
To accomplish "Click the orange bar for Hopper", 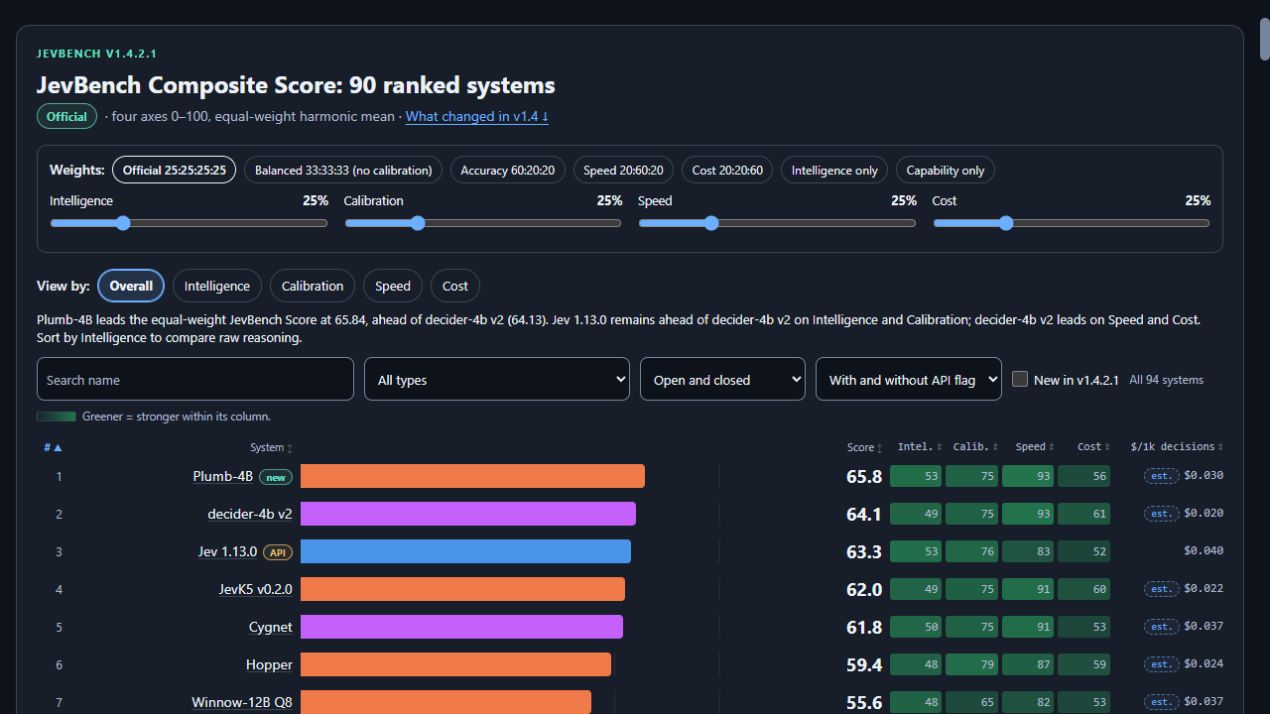I will click(x=456, y=665).
